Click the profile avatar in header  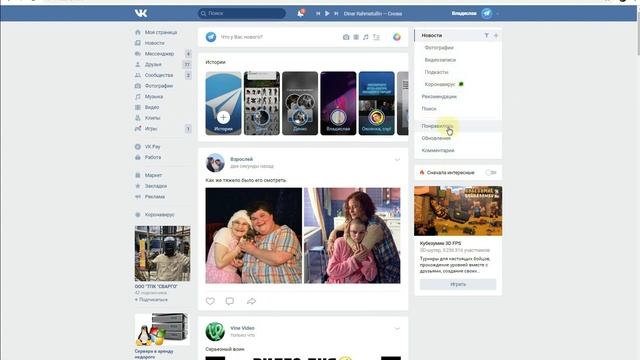coord(487,13)
